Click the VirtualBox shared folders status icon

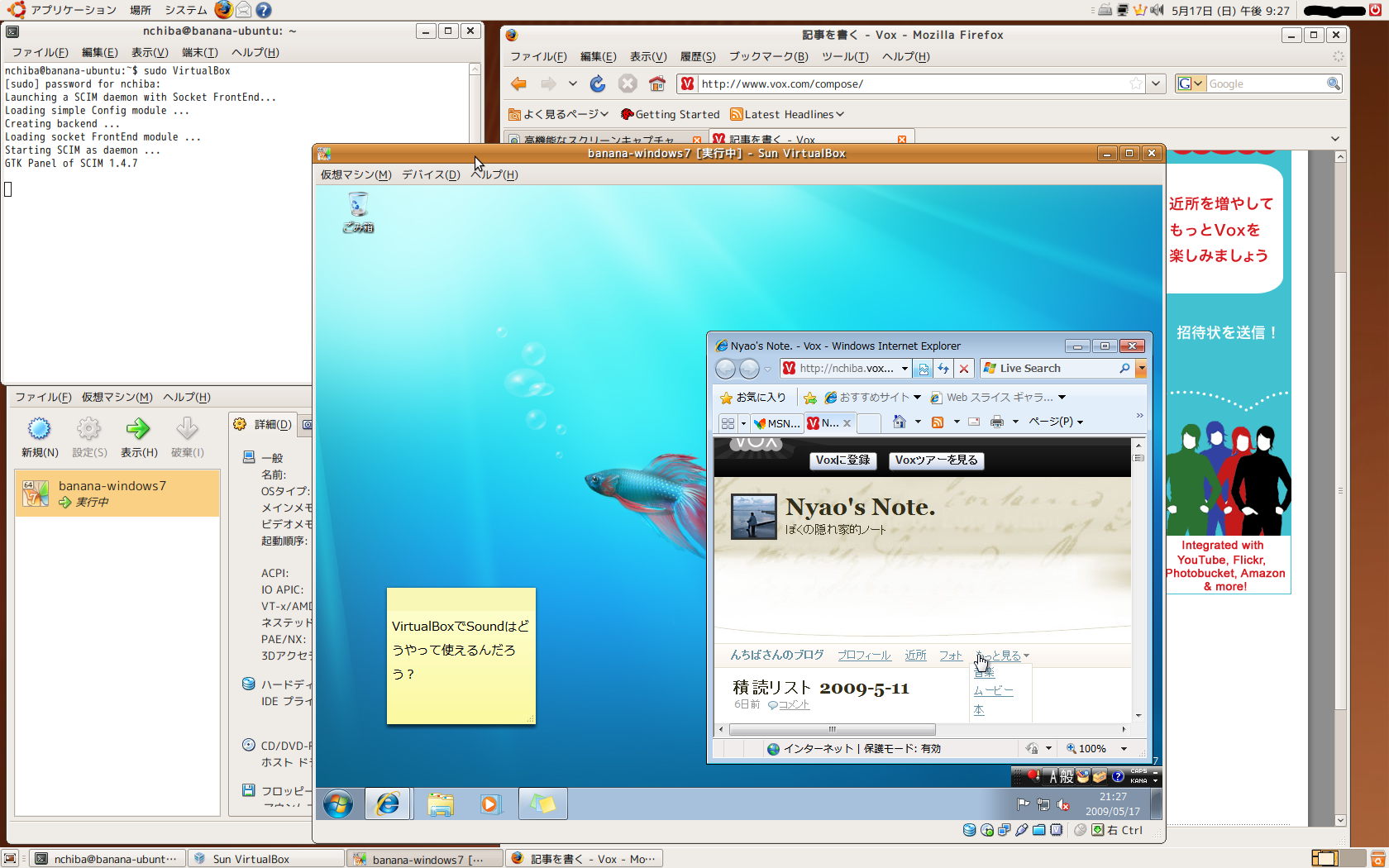tap(1039, 830)
